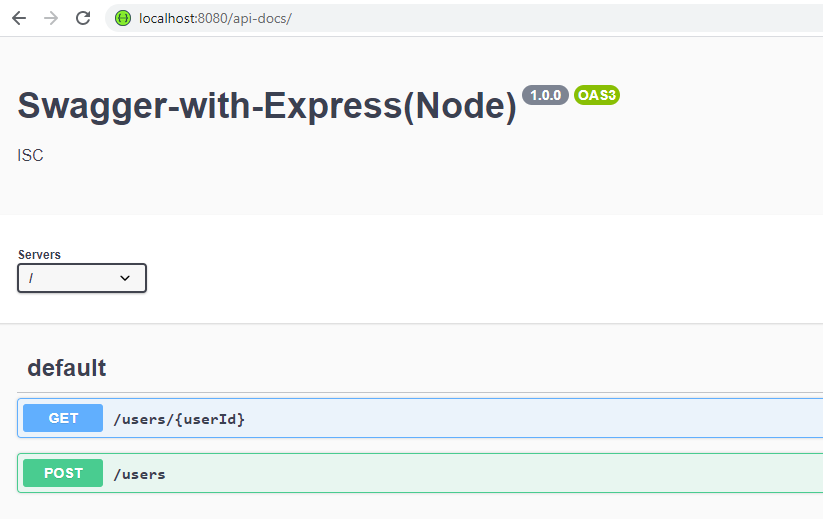Open the Servers dropdown
The image size is (823, 519).
82,278
